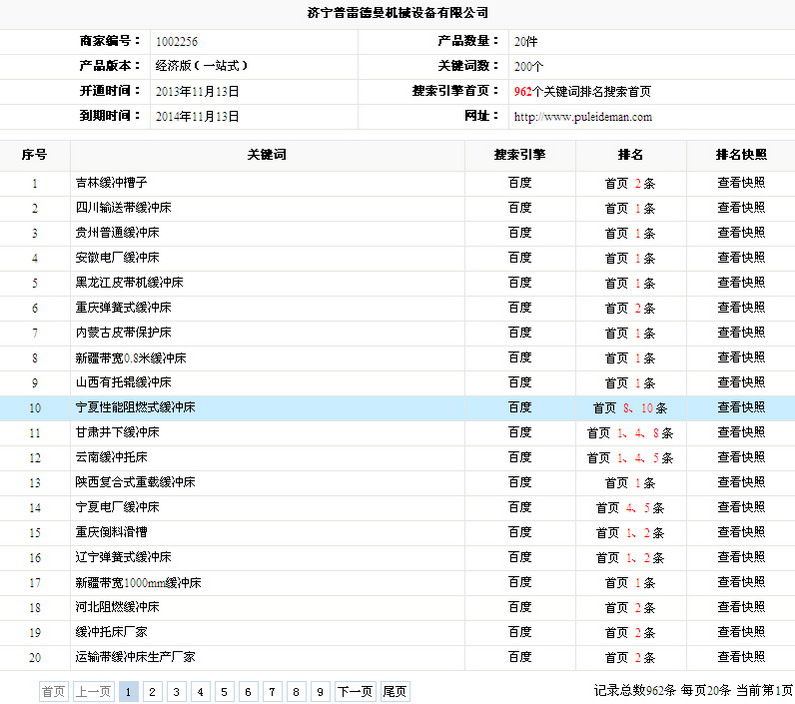The width and height of the screenshot is (795, 704).
Task: Jump to page 5
Action: (x=224, y=692)
